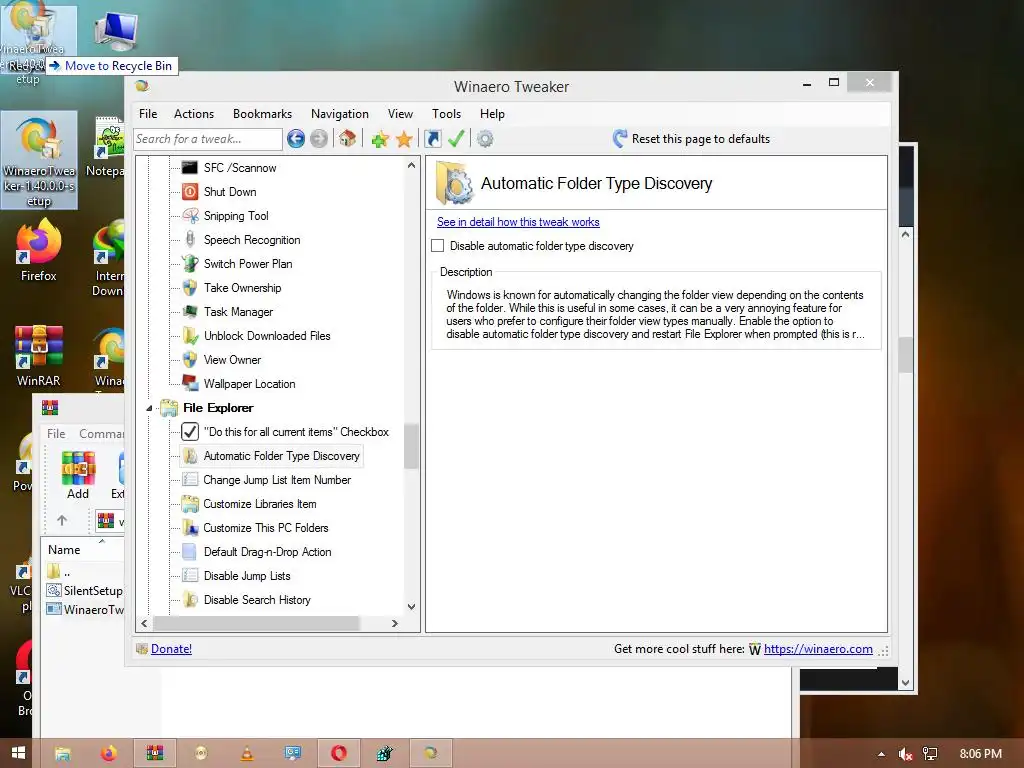The image size is (1024, 768).
Task: Open settings gear icon in Winaero toolbar
Action: click(485, 138)
